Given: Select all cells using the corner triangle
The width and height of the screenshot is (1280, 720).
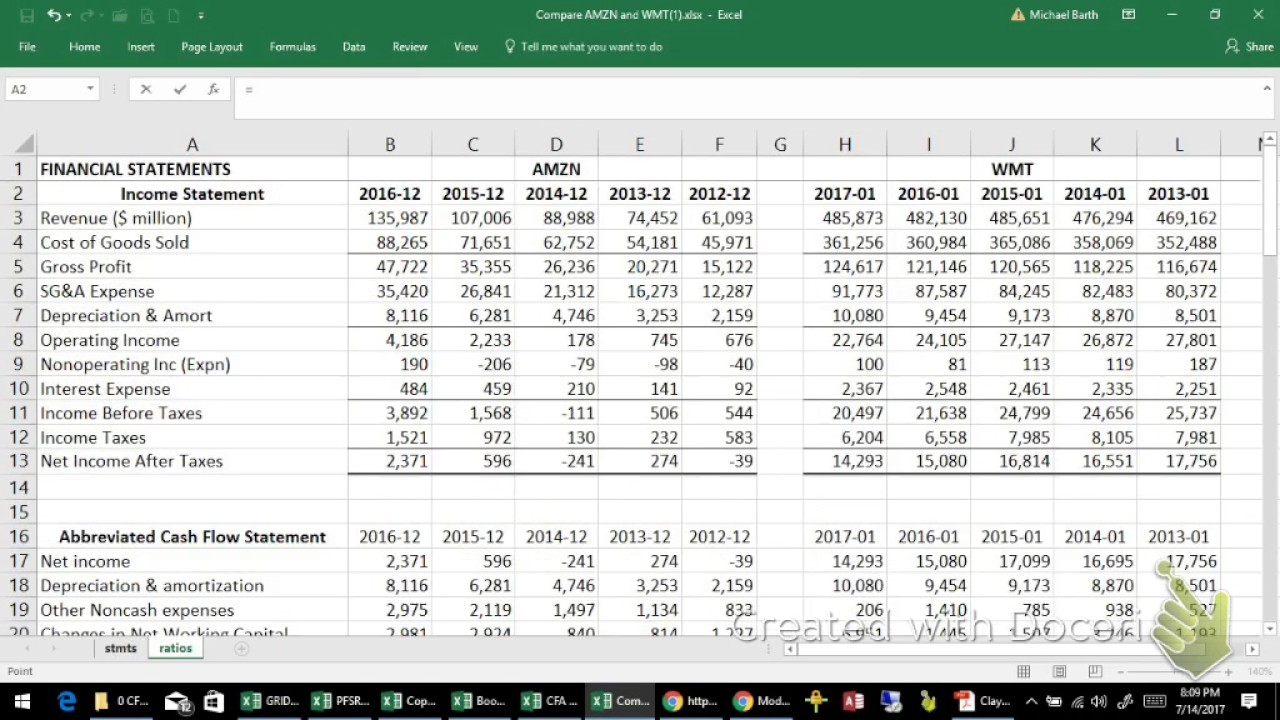Looking at the screenshot, I should pyautogui.click(x=24, y=145).
